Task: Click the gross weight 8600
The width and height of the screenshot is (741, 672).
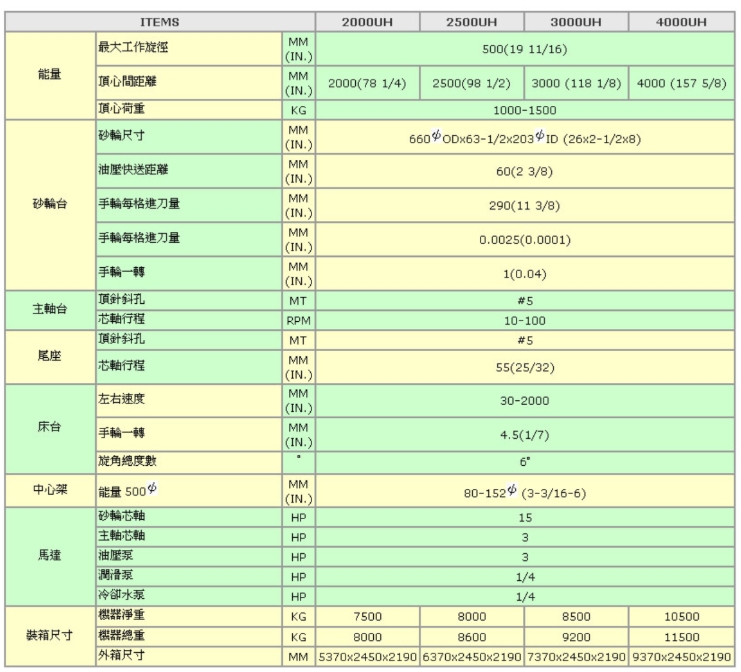Action: coord(472,638)
